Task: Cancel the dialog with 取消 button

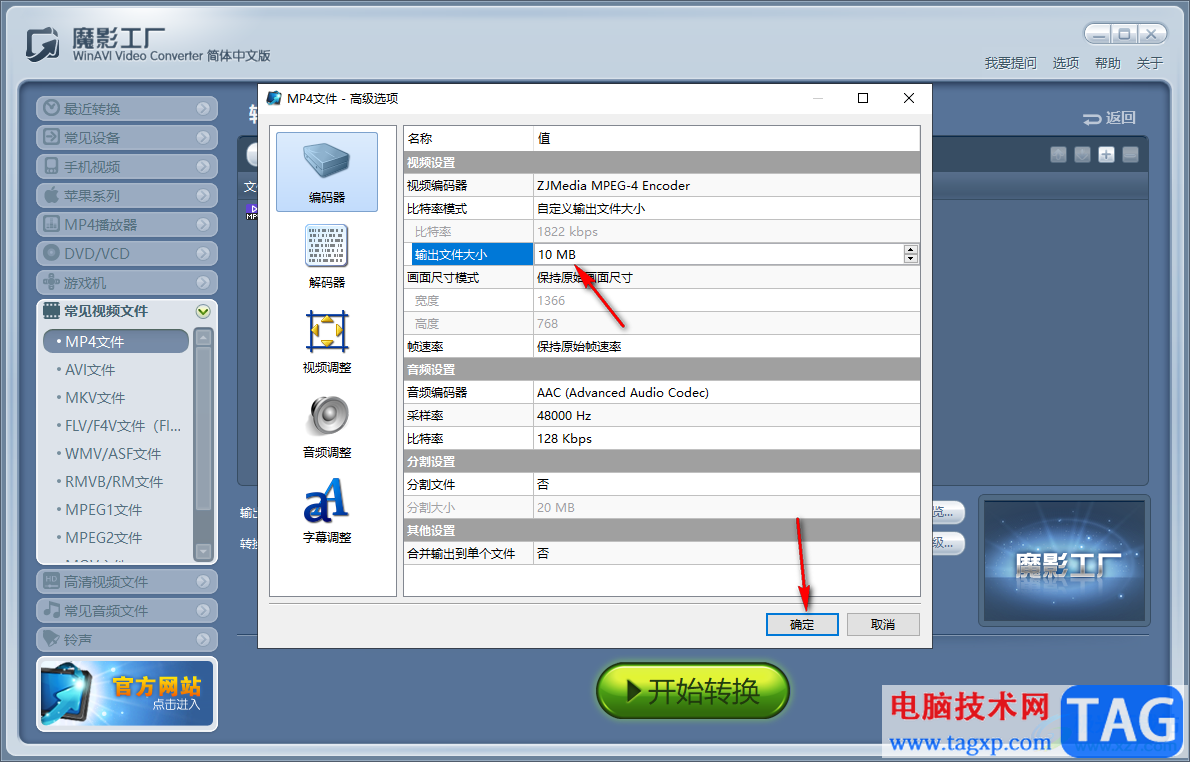Action: [883, 625]
